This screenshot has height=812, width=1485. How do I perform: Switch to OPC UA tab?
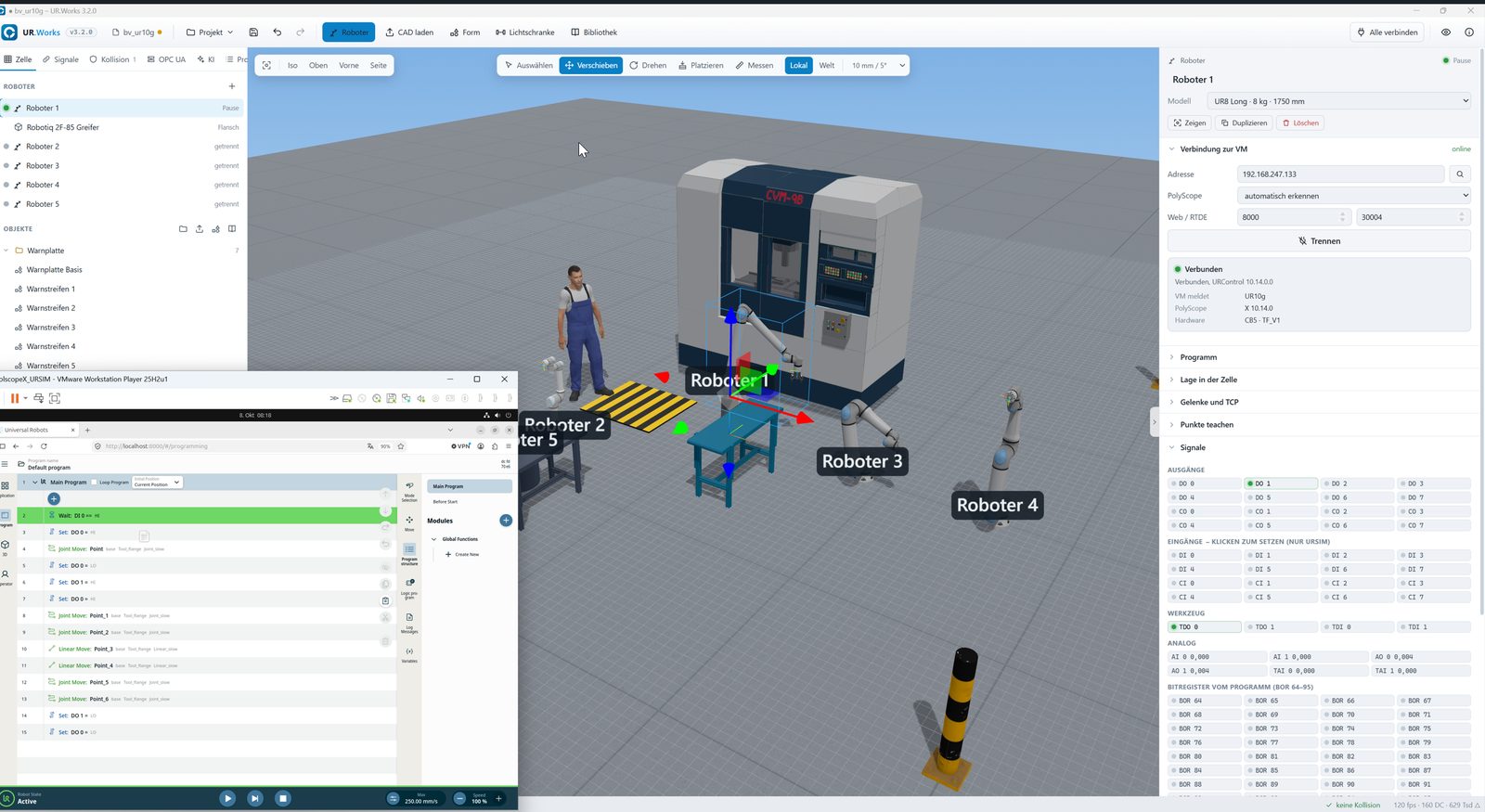[x=166, y=59]
